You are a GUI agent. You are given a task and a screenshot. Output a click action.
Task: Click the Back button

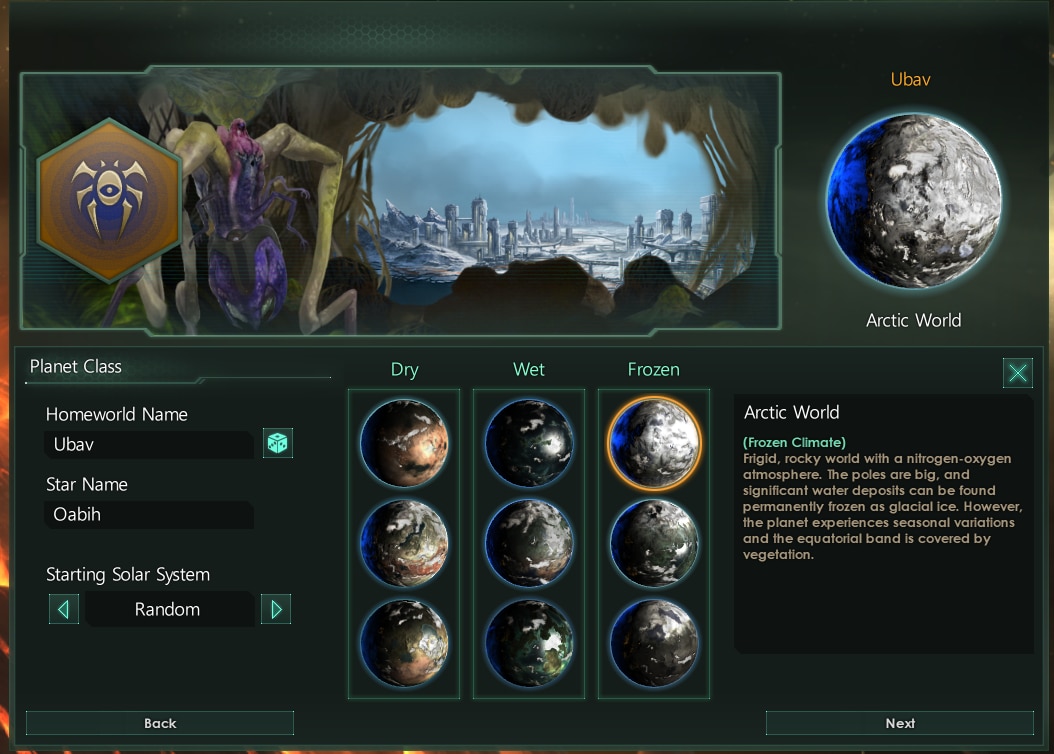tap(160, 723)
